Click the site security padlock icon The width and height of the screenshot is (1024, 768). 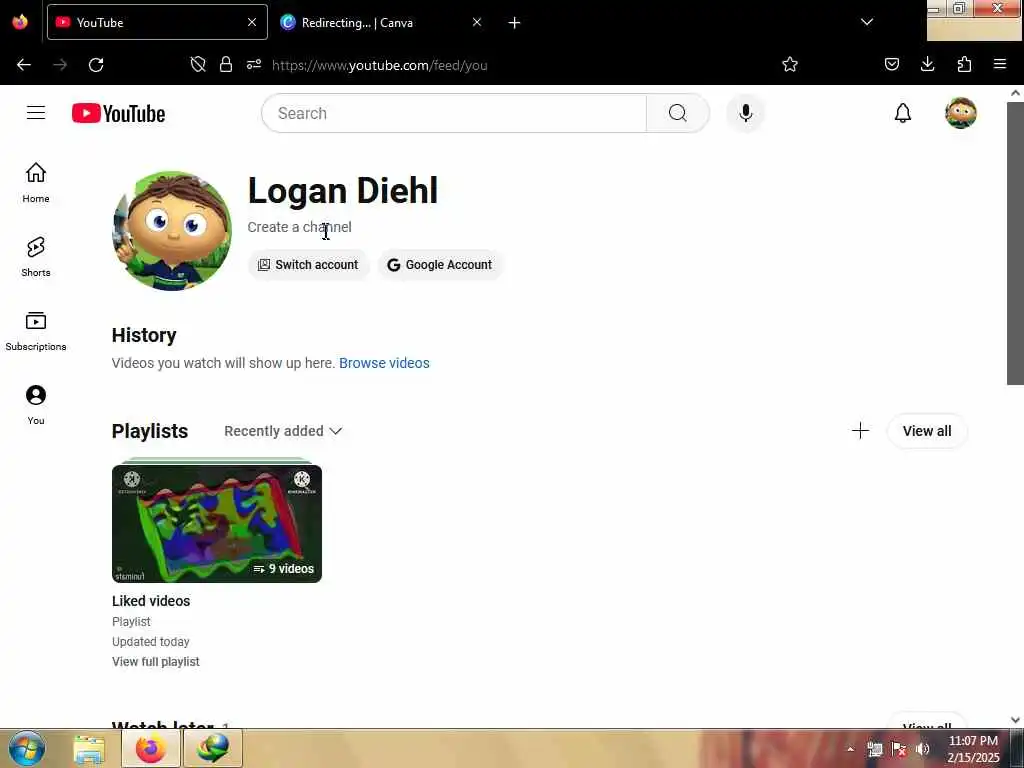pyautogui.click(x=226, y=64)
